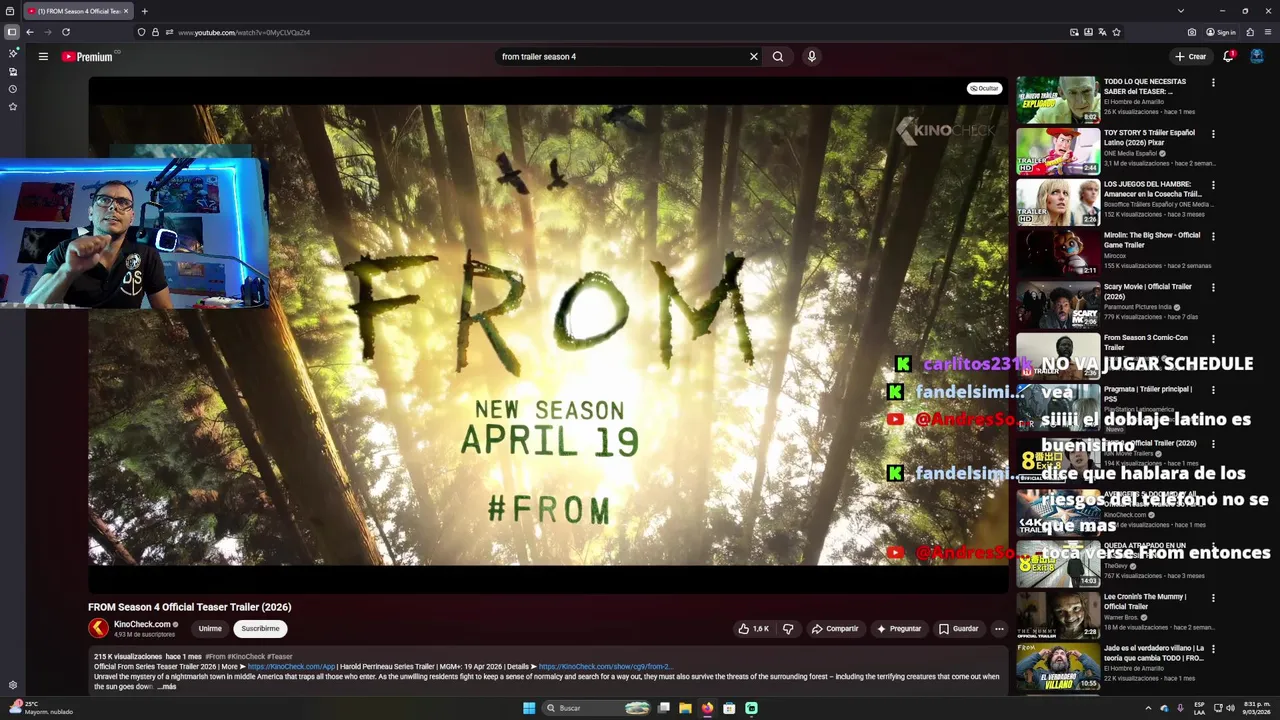Share the video with Compartir
The width and height of the screenshot is (1280, 720).
[835, 629]
